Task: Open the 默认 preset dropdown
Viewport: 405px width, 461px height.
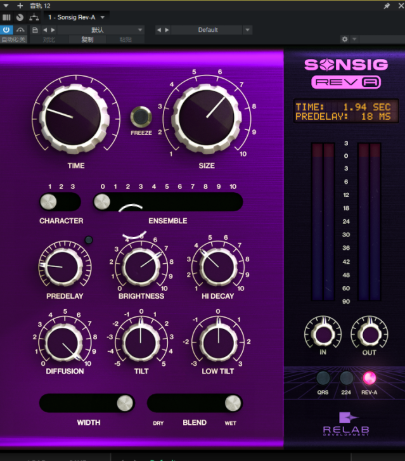Action: [x=101, y=30]
